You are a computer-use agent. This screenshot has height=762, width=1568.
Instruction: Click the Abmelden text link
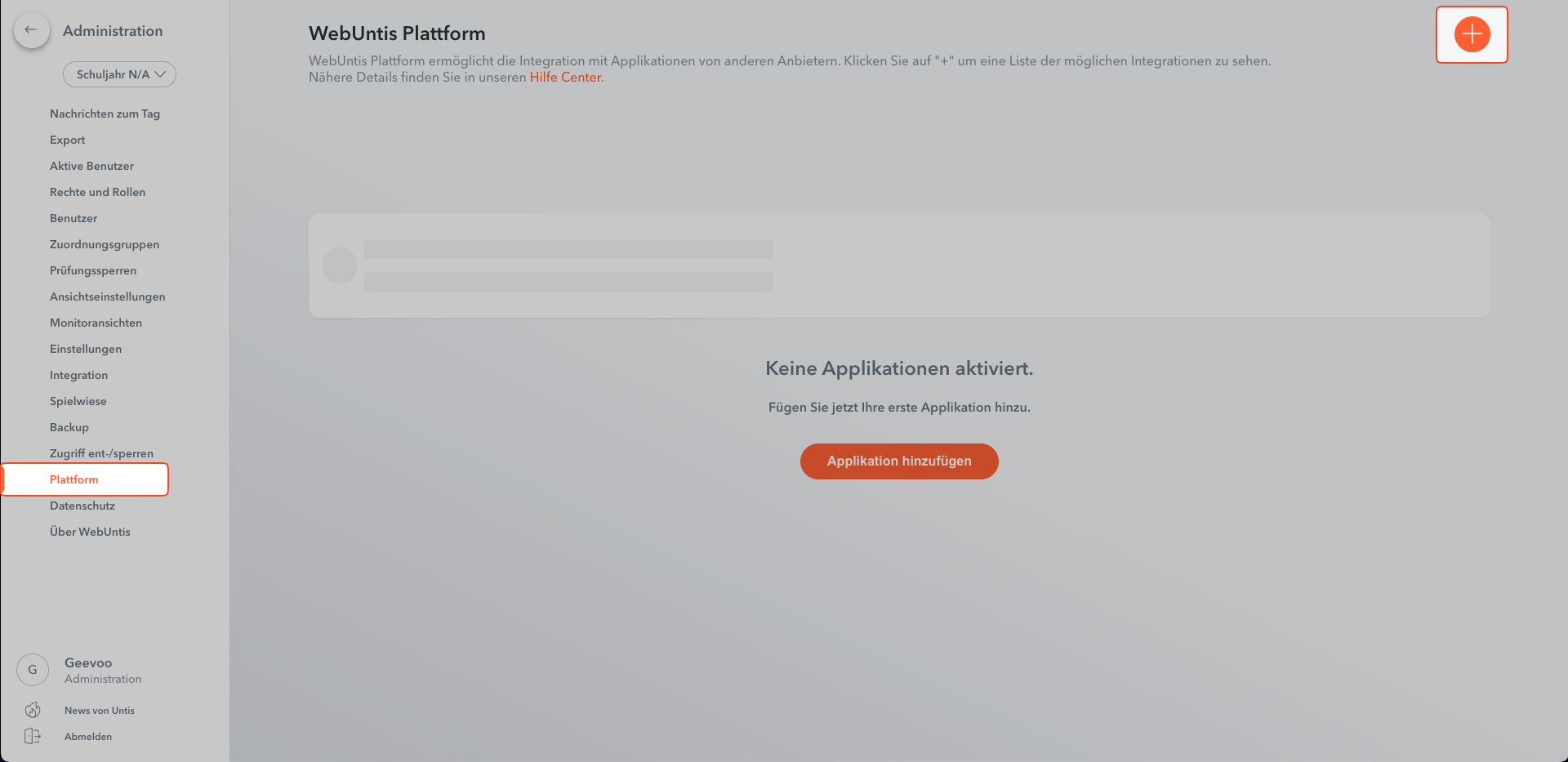(x=88, y=737)
